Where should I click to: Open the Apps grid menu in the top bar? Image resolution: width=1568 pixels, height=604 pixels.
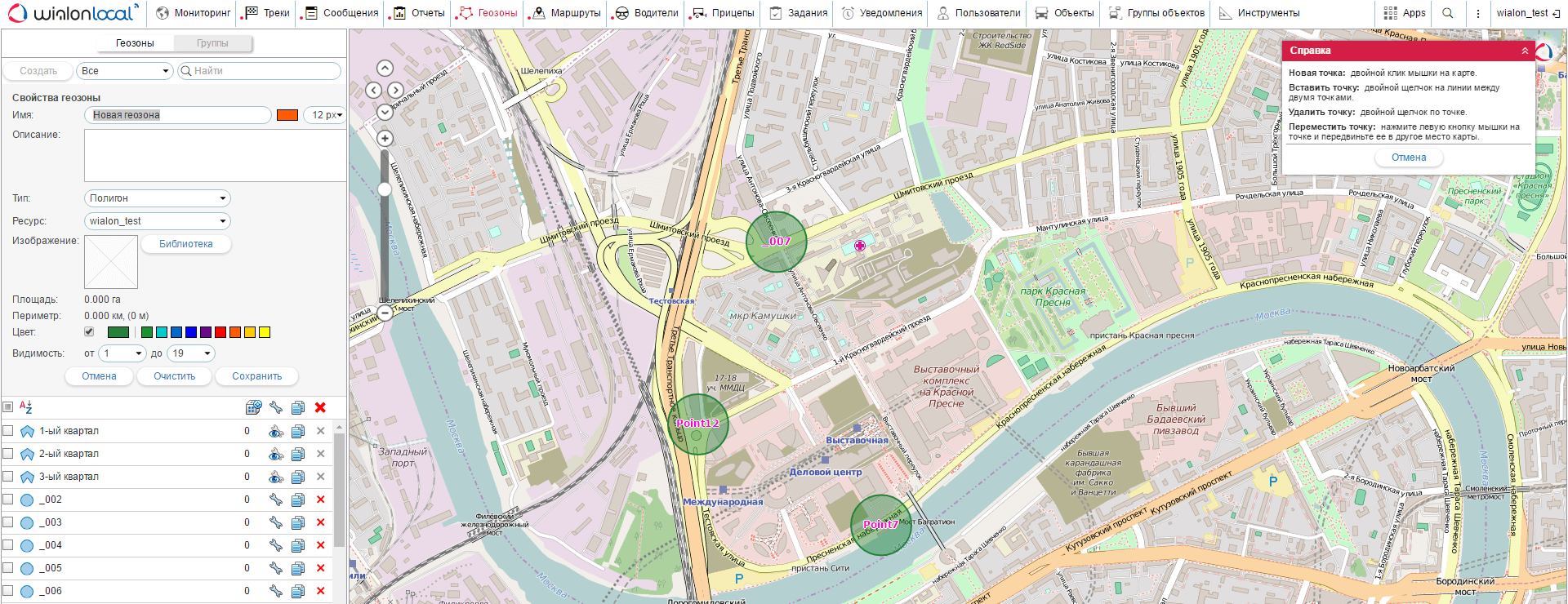[1405, 13]
